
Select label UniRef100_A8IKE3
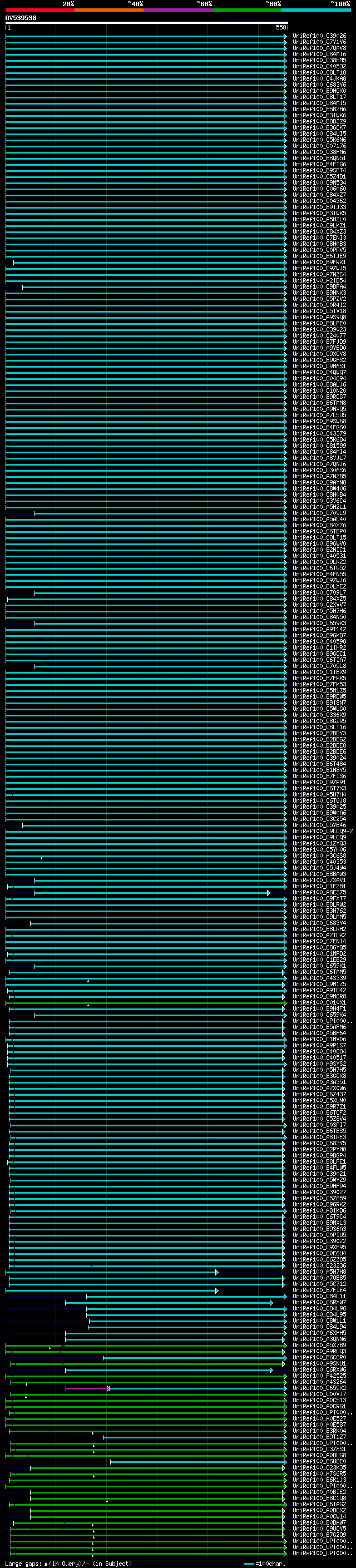319,1137
